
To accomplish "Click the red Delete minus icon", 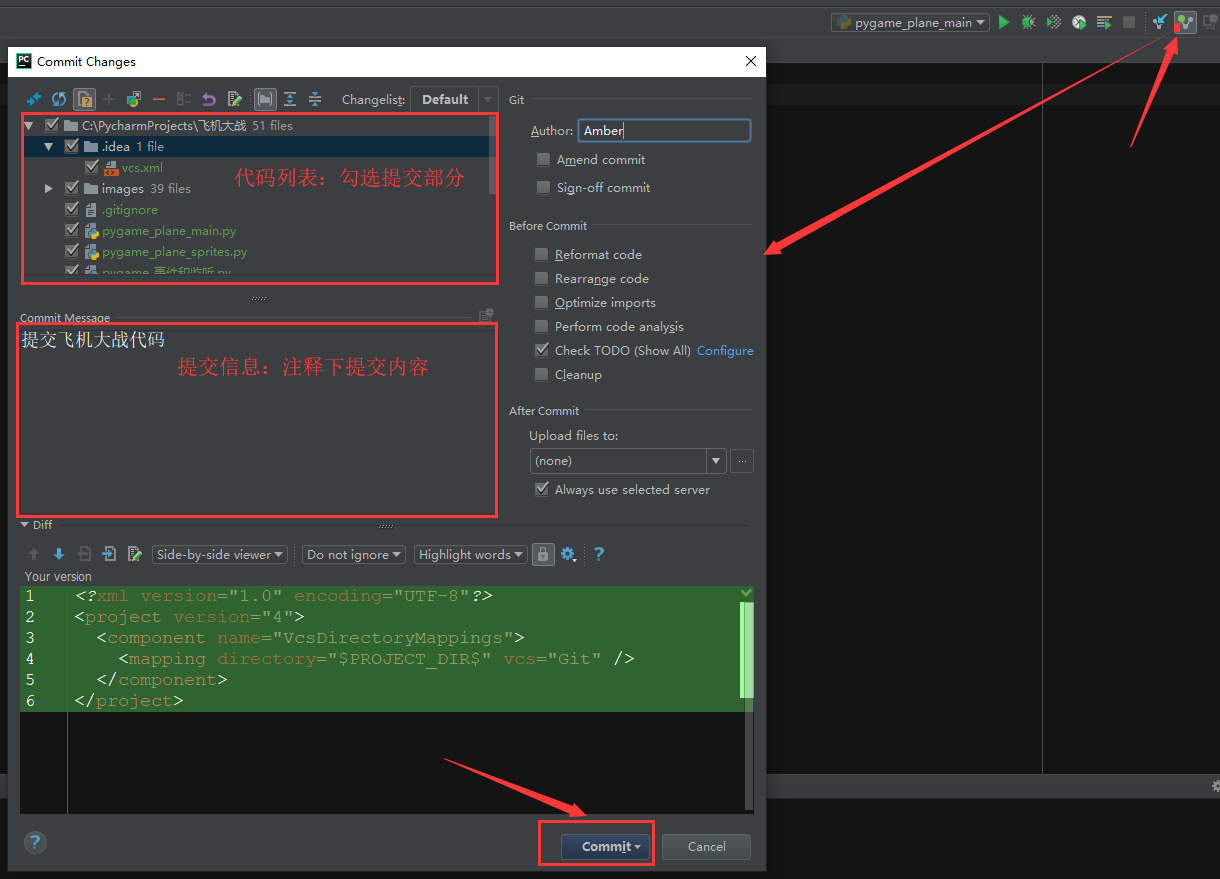I will point(159,99).
